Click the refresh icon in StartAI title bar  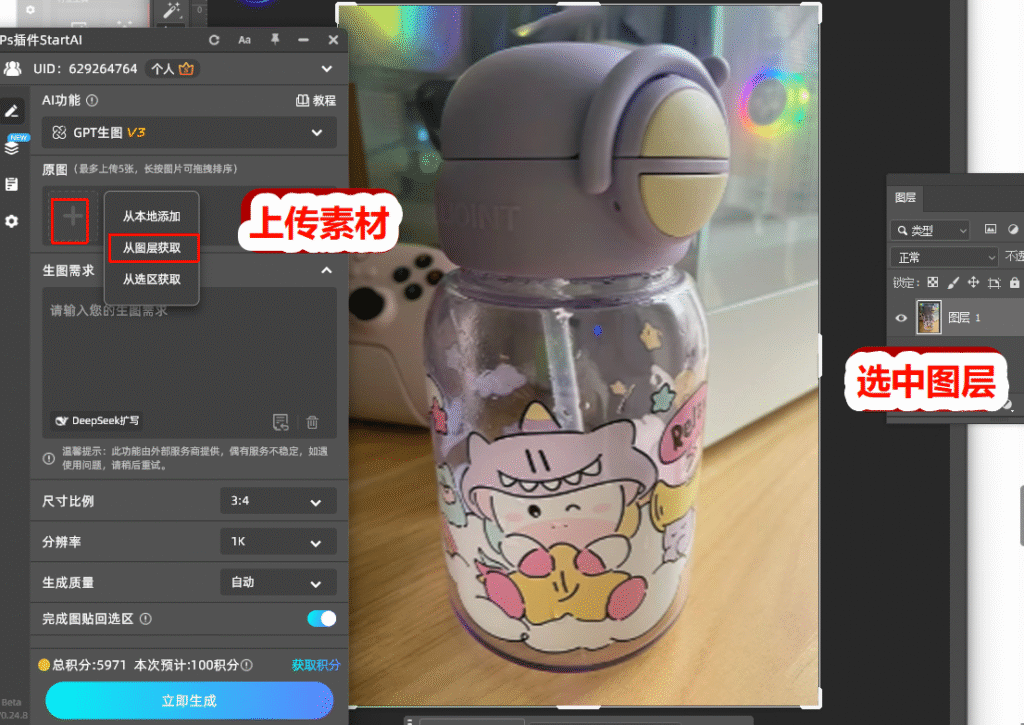pyautogui.click(x=214, y=40)
